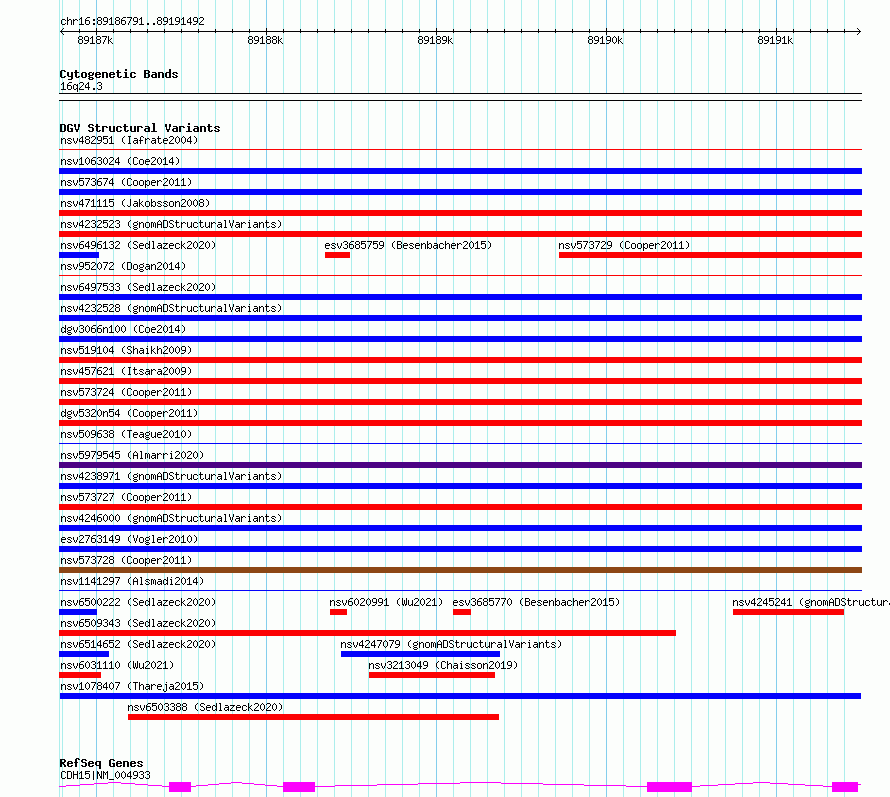Click the nsv482951 (Iafrate2004) variant label
Screen dimensions: 890x797
pos(129,140)
